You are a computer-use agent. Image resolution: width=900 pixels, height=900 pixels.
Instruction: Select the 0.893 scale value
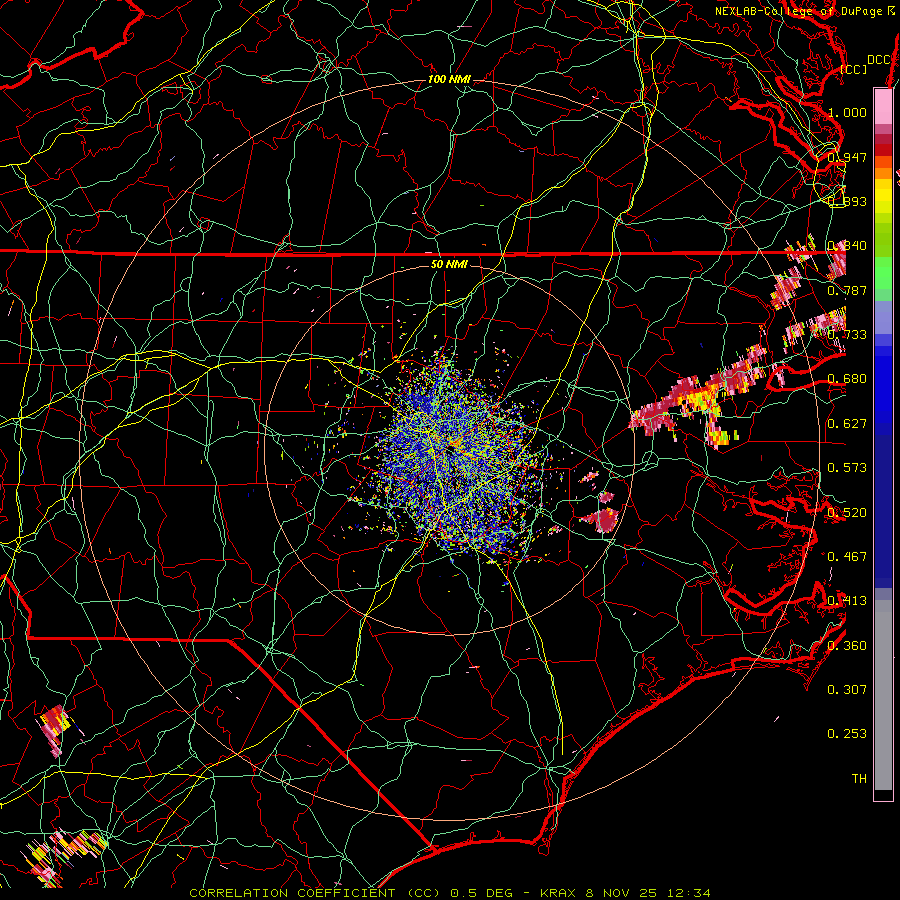[847, 201]
